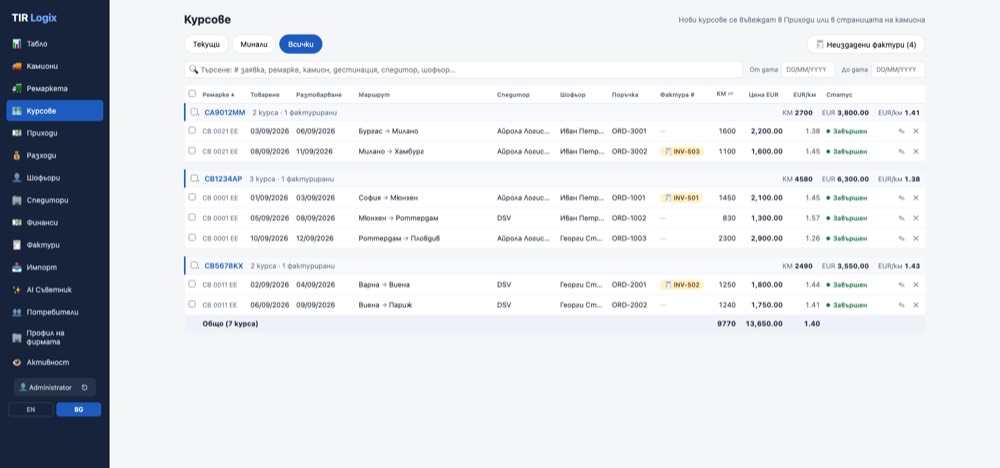Edit the ORD-1003 Ротердам → Пловдив trip
Viewport: 1000px width, 468px height.
pyautogui.click(x=901, y=238)
